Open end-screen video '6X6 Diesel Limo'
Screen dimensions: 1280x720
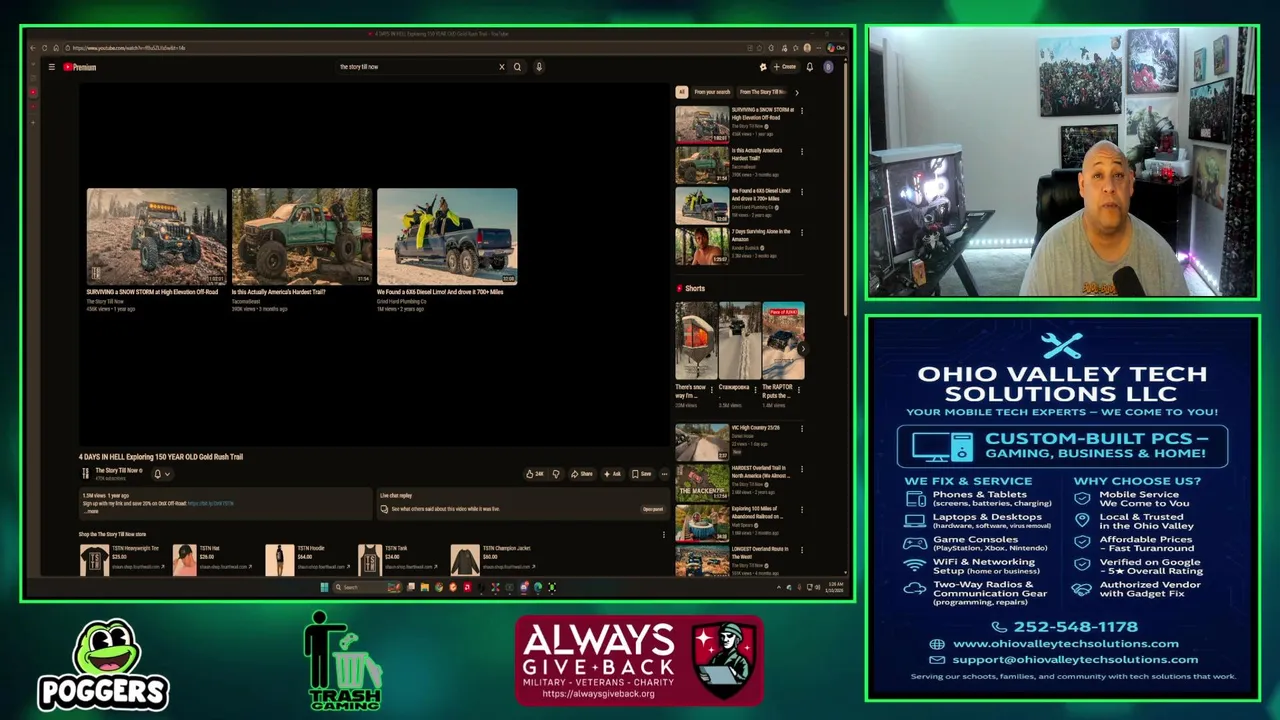pyautogui.click(x=447, y=236)
